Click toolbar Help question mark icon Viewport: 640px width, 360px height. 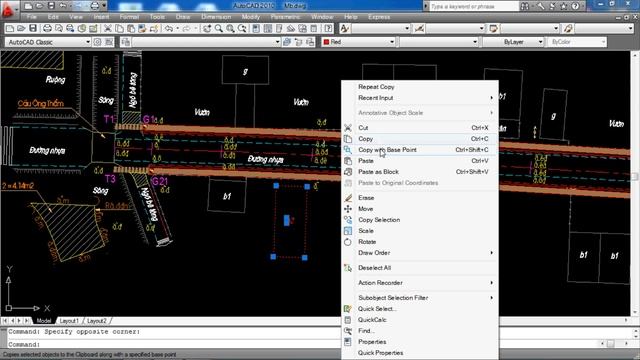328,28
